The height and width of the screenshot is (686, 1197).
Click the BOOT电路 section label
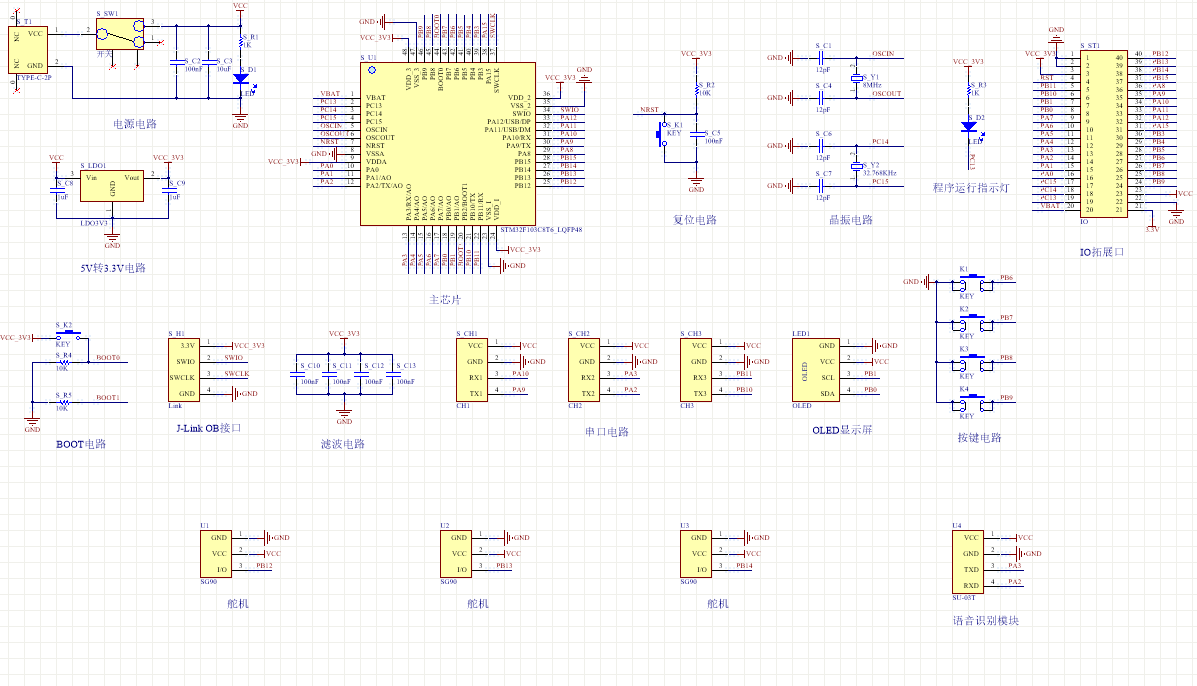tap(81, 444)
